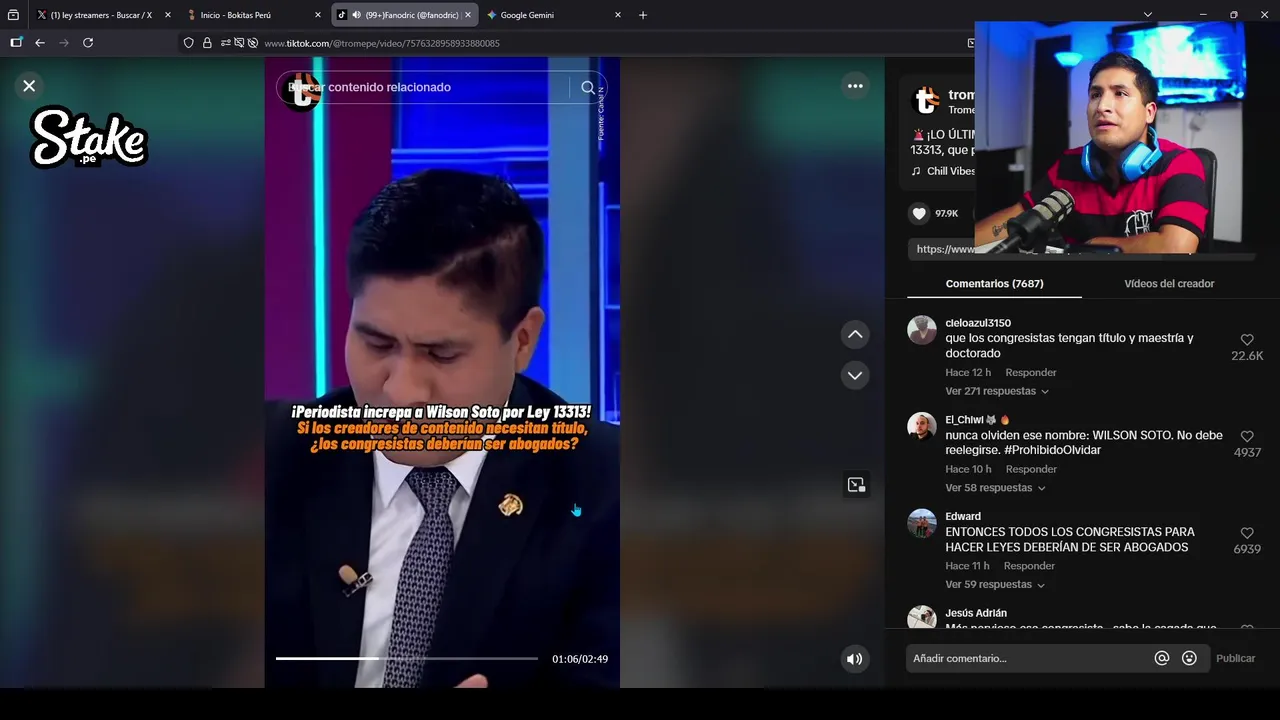
Task: Open the cieloazul3150 username
Action: (x=978, y=323)
